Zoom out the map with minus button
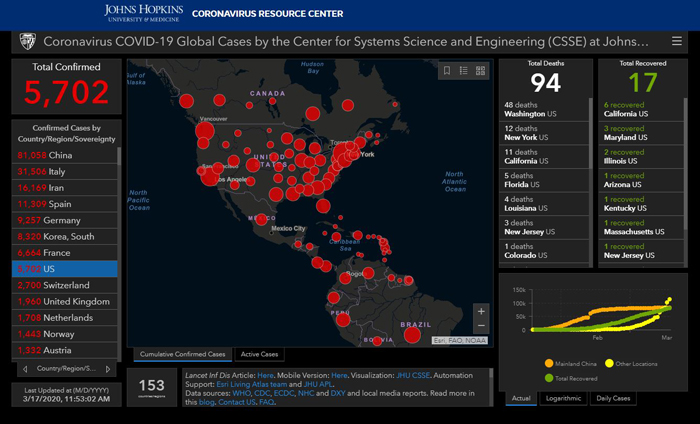This screenshot has width=700, height=424. [481, 326]
